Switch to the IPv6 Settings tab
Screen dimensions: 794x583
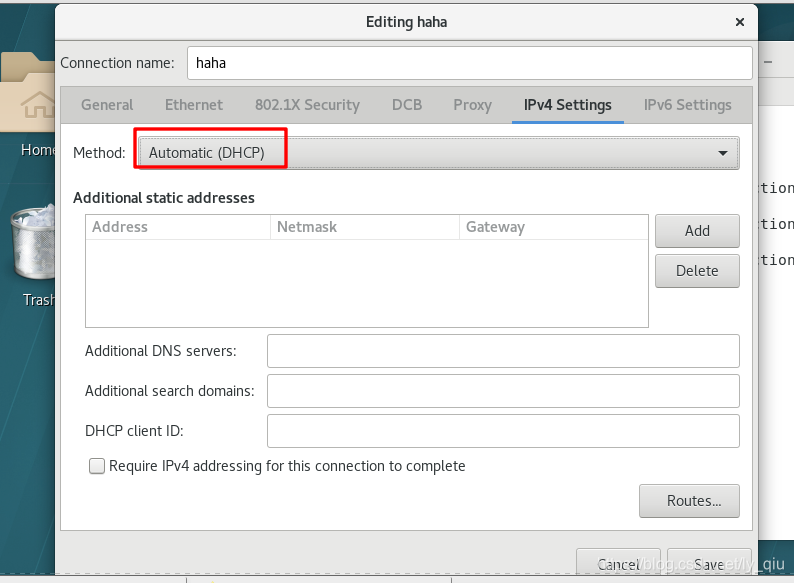coord(687,105)
